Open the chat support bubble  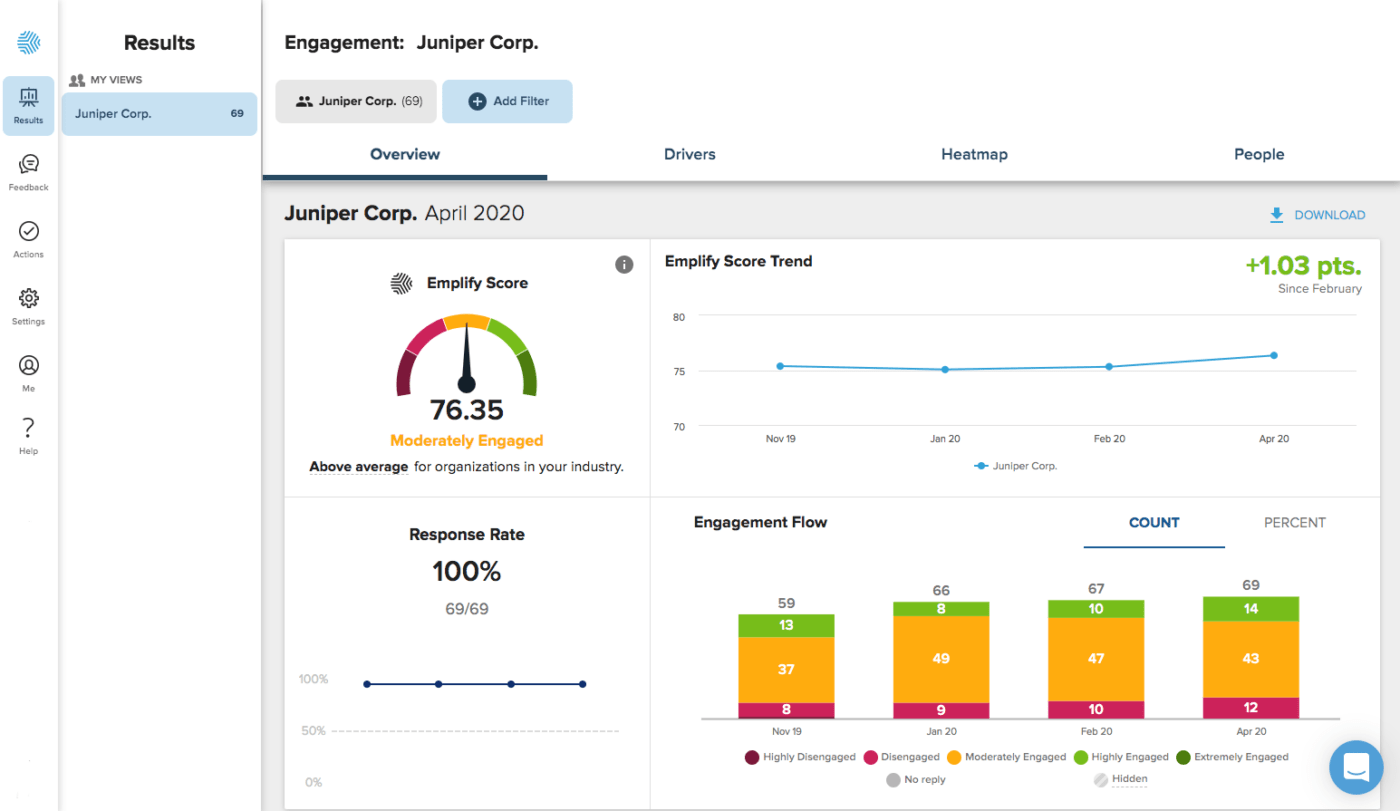coord(1356,767)
